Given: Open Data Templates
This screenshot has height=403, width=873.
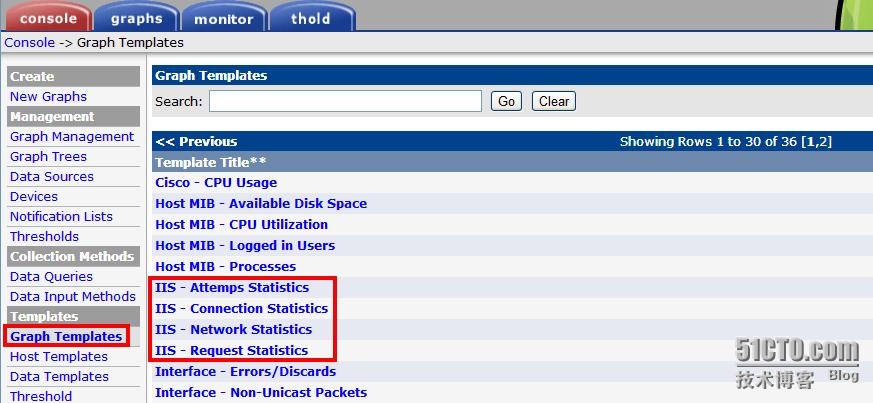Looking at the screenshot, I should click(60, 376).
